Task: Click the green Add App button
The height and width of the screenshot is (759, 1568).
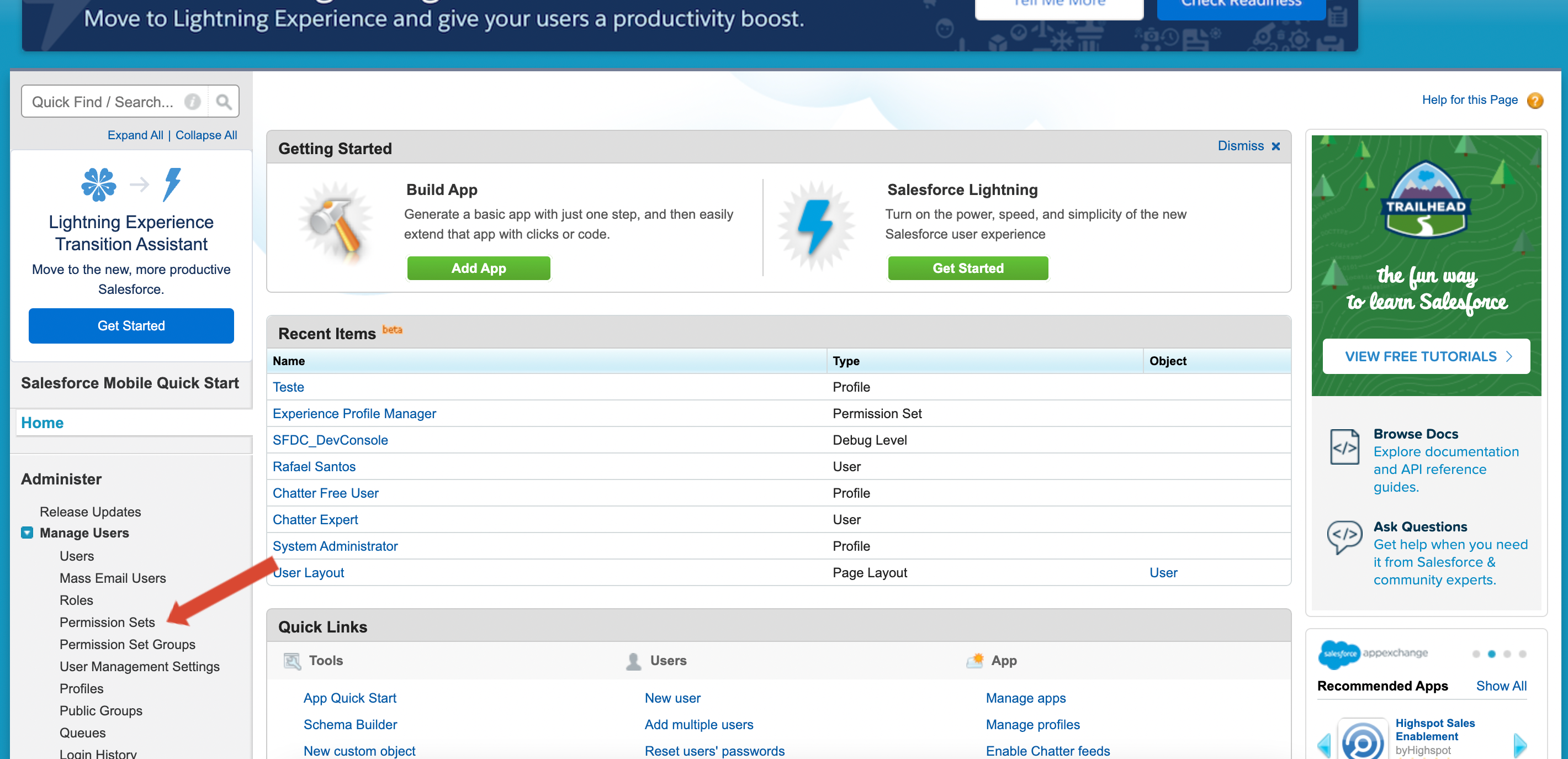Action: tap(479, 268)
